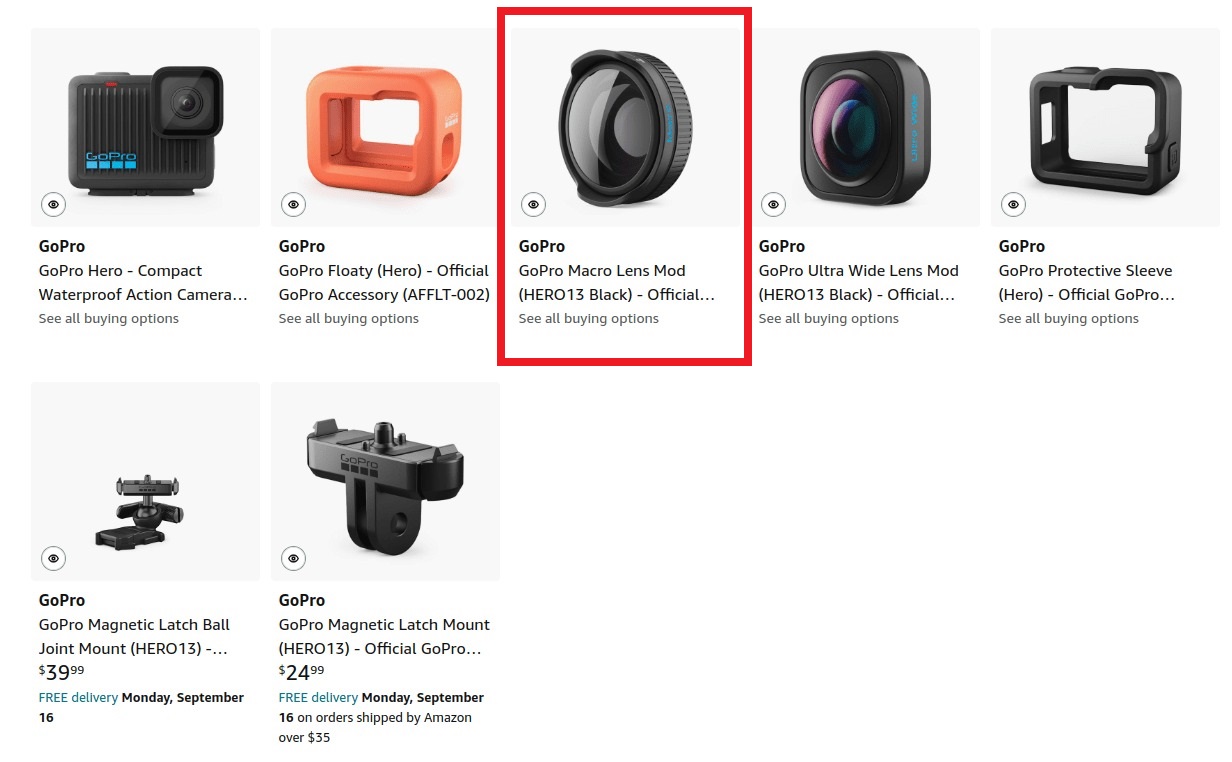Open the GoPro Hero Compact Waterproof Action Camera title

coord(143,283)
